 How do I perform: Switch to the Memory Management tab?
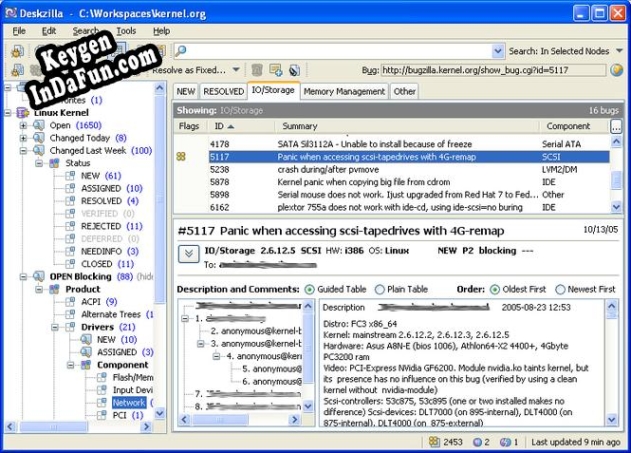344,91
